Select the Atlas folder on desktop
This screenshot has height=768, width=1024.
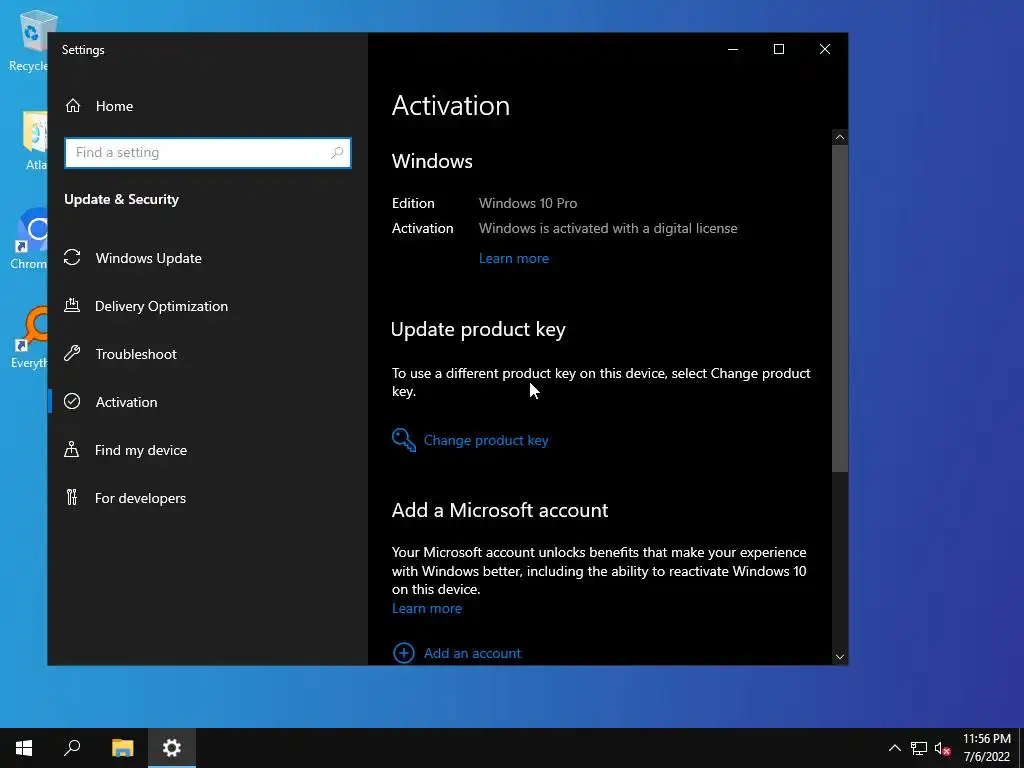point(33,140)
